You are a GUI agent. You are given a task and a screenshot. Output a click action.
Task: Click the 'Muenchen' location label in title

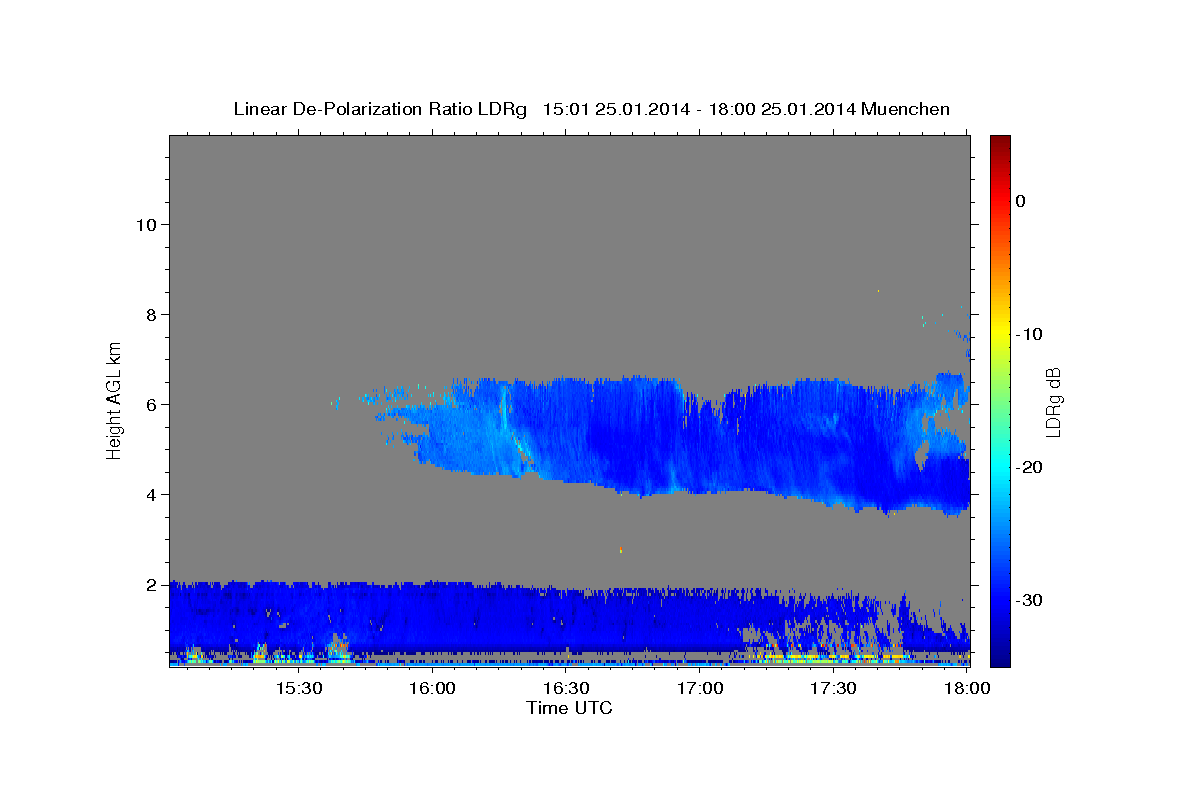pyautogui.click(x=905, y=109)
